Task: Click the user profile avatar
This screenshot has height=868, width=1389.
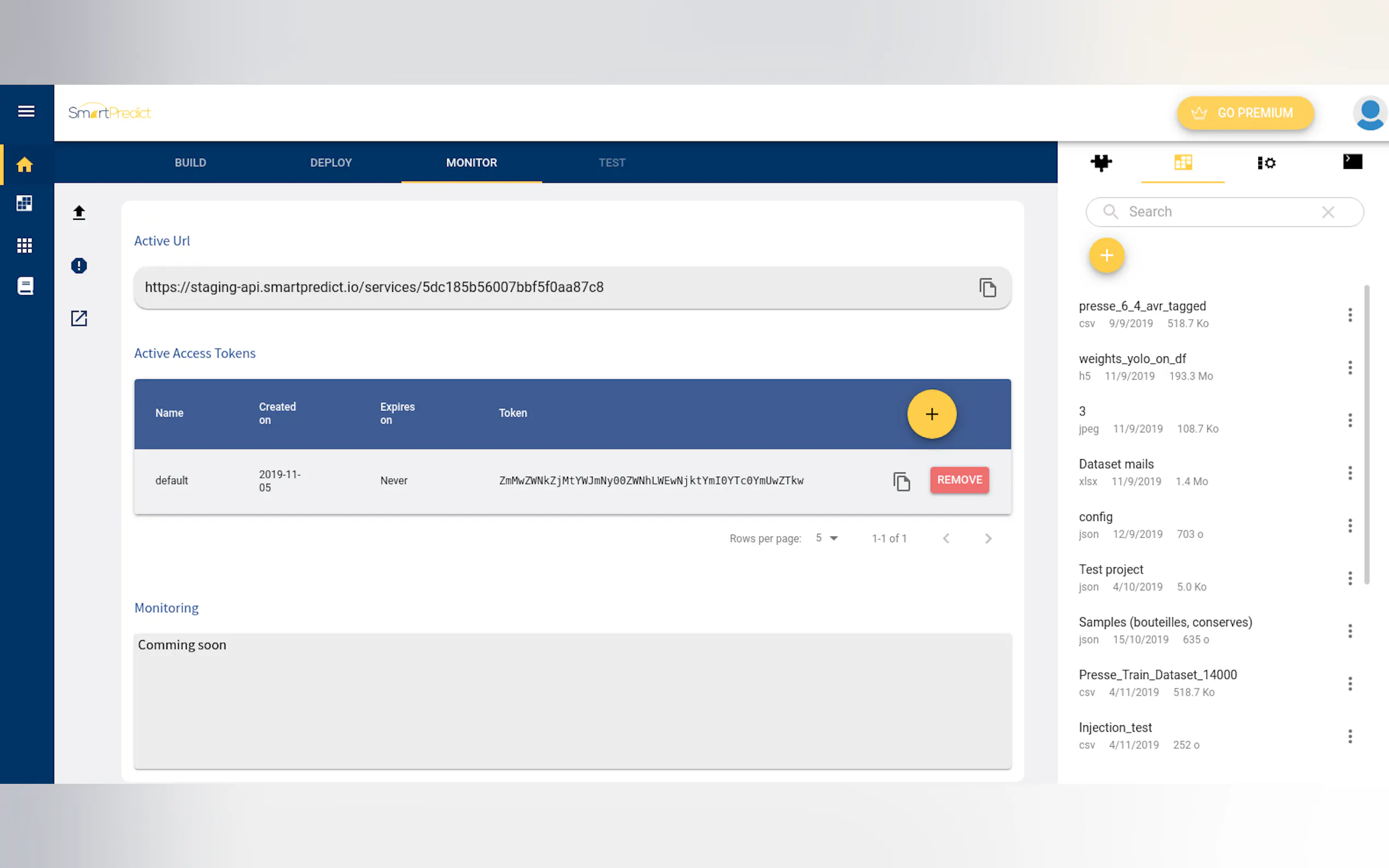Action: tap(1369, 113)
